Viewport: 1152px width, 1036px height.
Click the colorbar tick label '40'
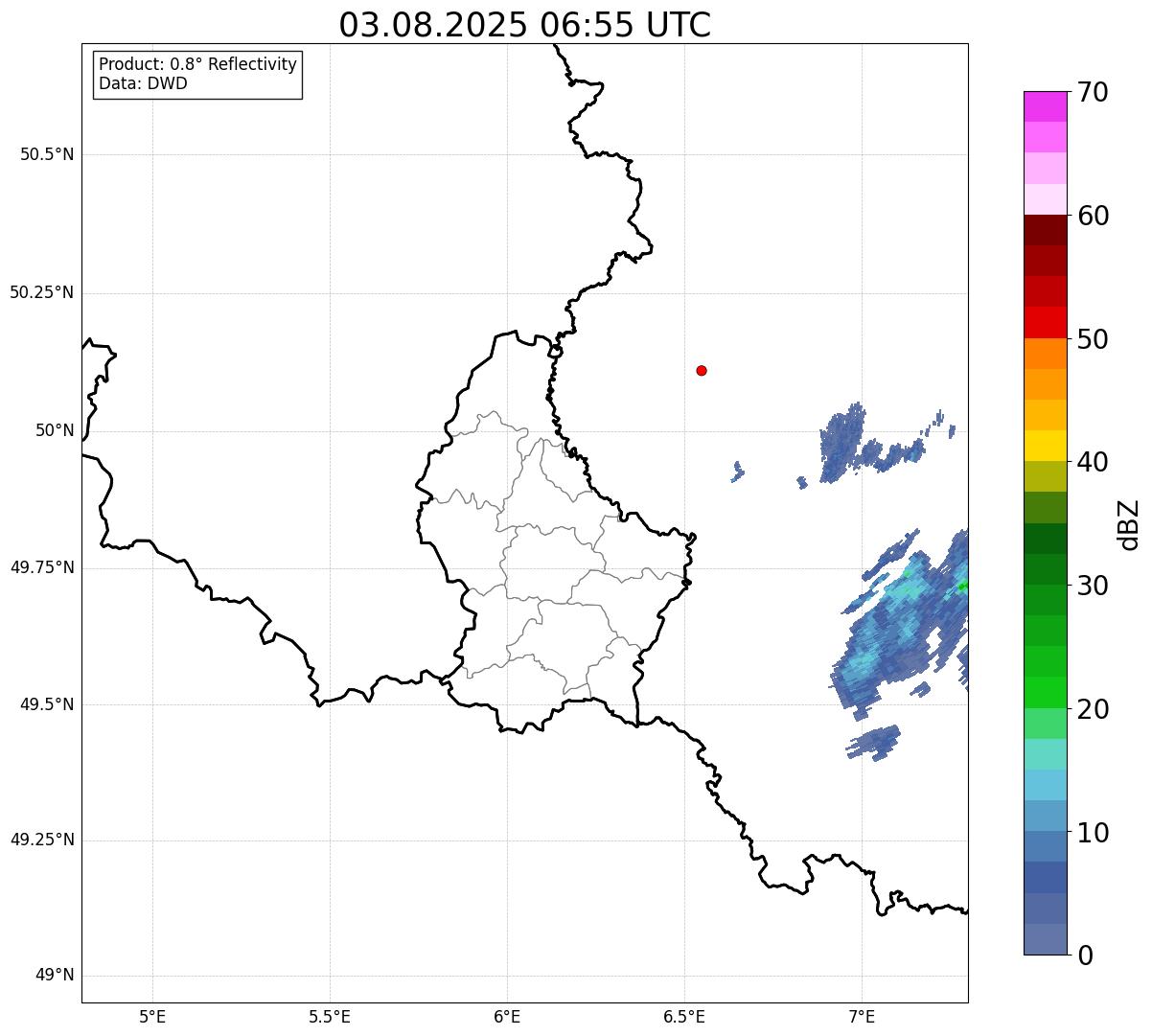(x=1094, y=462)
